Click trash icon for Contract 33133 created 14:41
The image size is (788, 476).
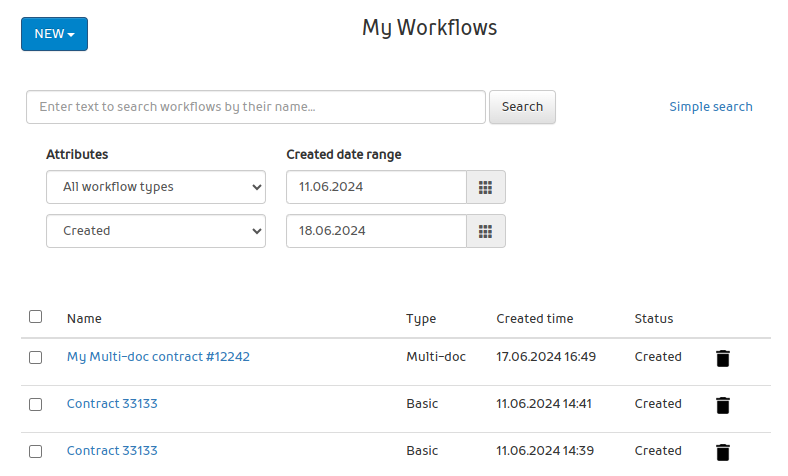723,405
